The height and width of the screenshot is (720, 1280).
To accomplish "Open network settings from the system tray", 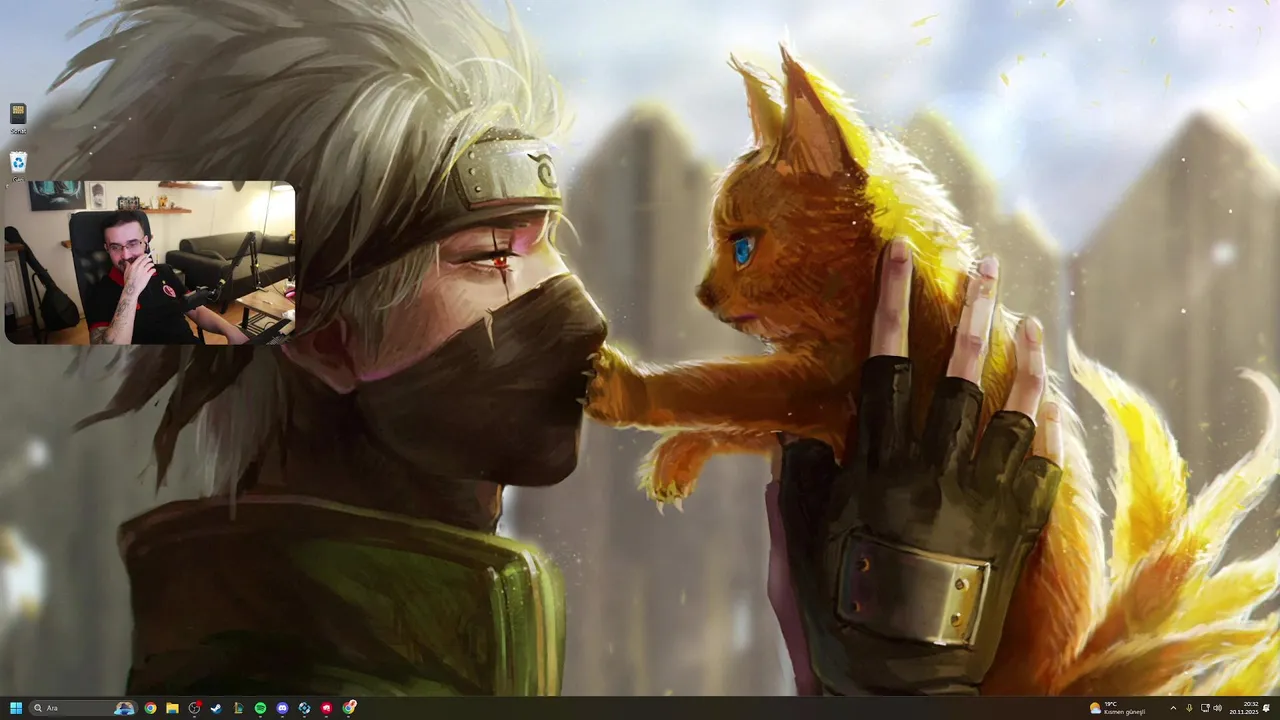I will [1205, 708].
